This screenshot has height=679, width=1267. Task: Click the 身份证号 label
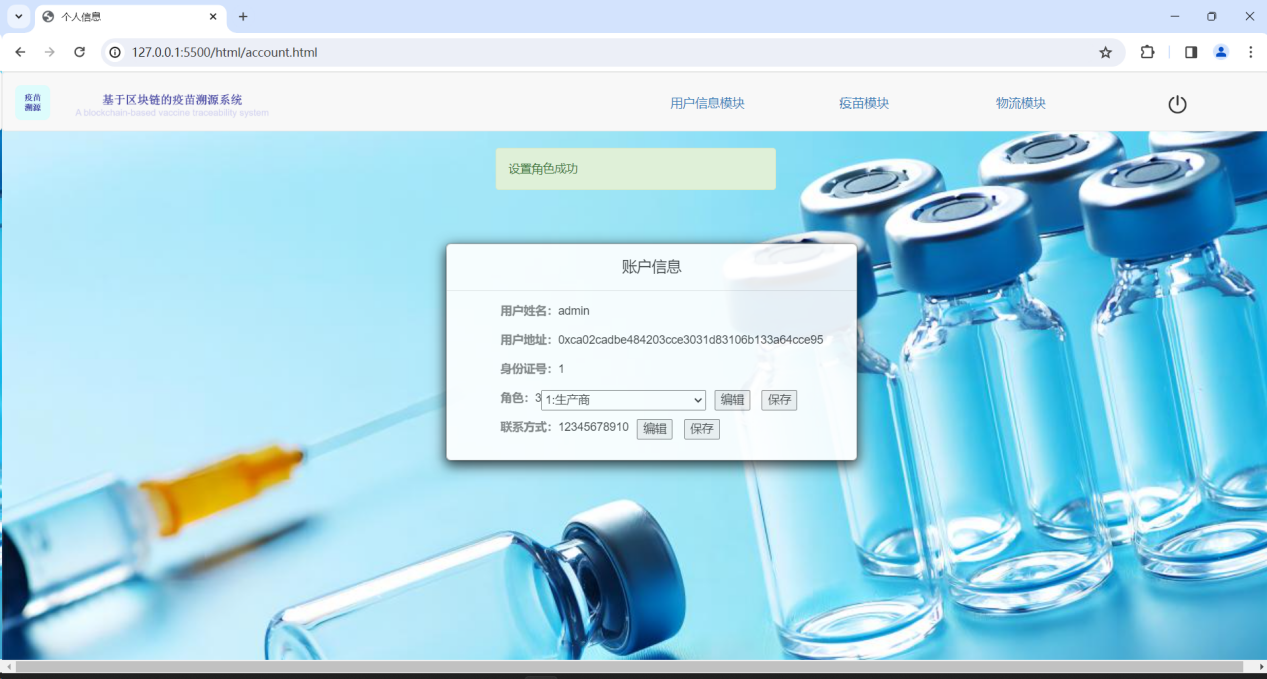[526, 369]
